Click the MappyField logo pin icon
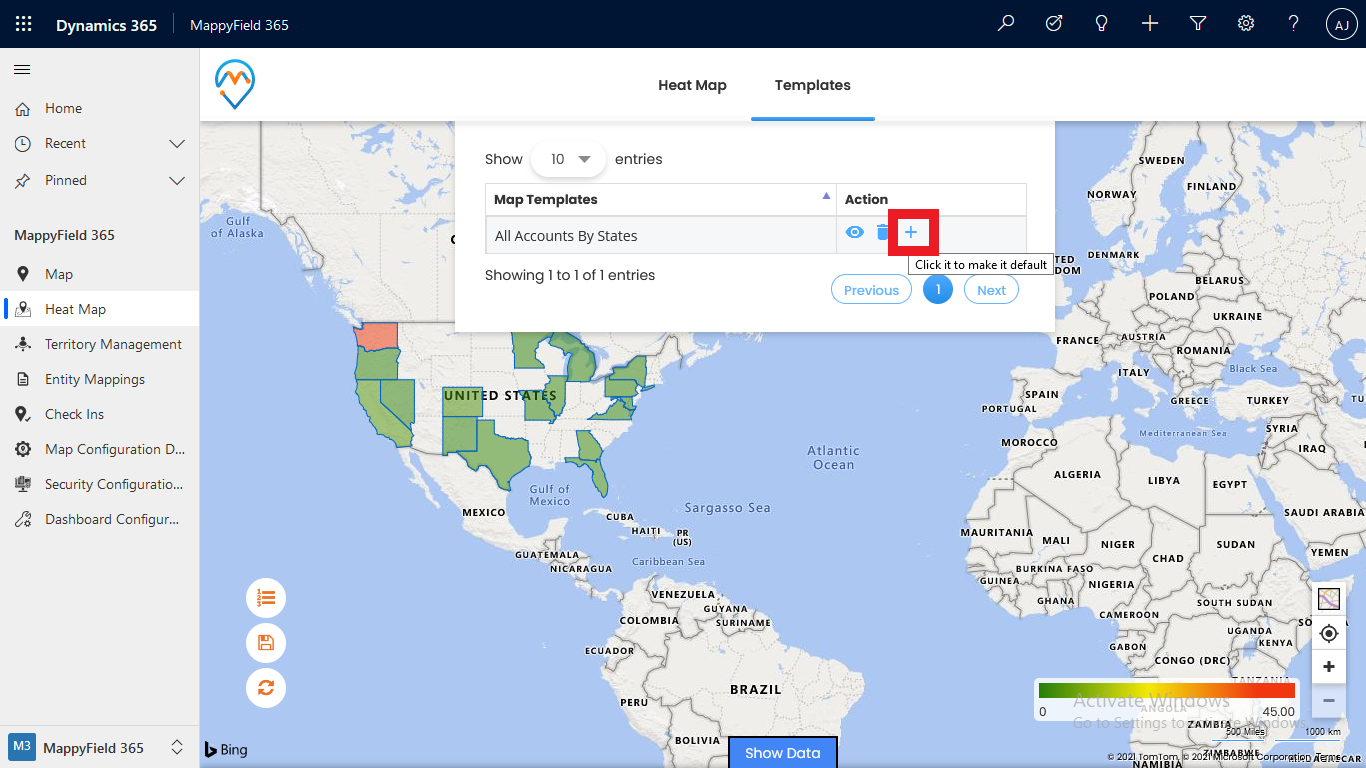Image resolution: width=1366 pixels, height=768 pixels. 235,84
